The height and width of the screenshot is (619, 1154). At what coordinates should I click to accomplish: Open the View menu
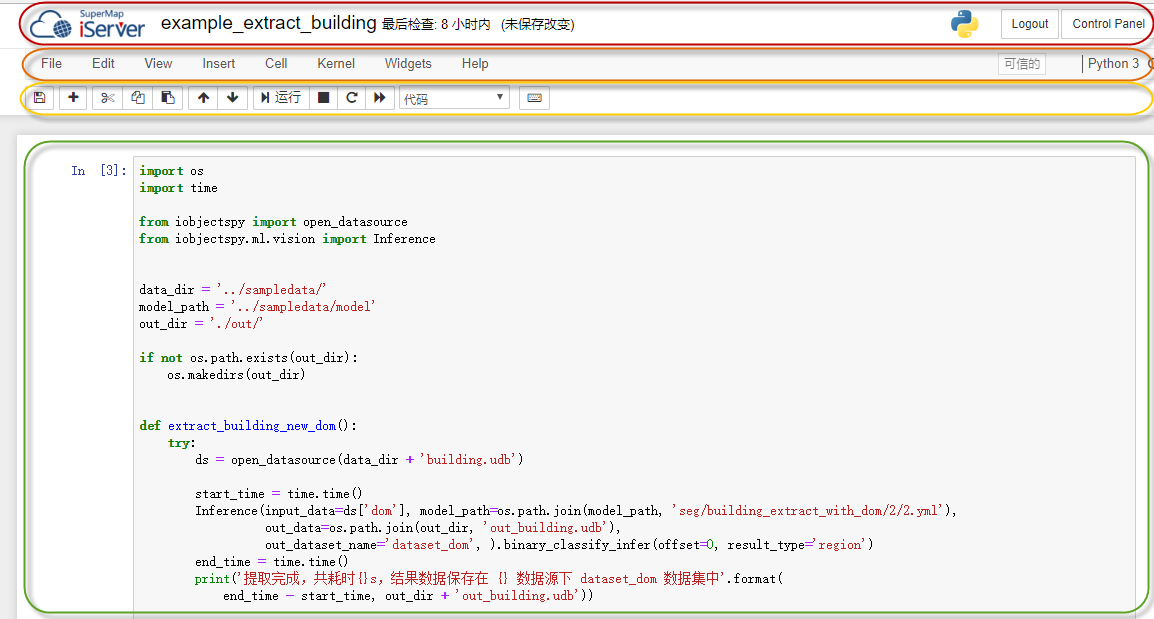pos(158,64)
